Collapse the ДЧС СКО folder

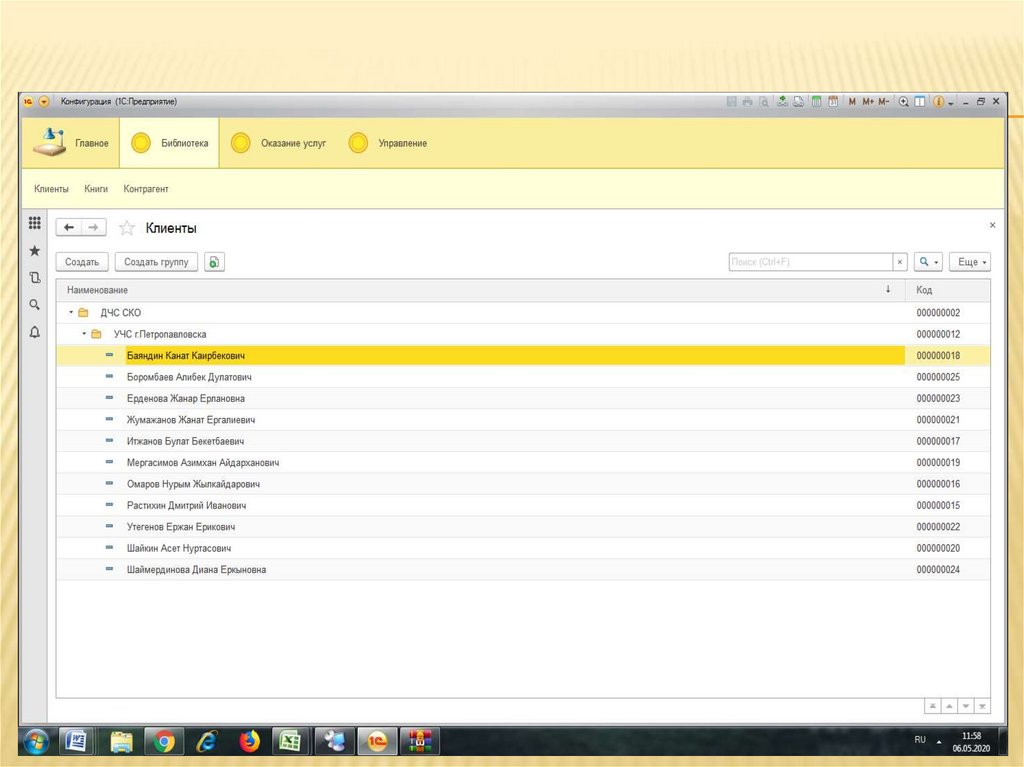coord(70,313)
